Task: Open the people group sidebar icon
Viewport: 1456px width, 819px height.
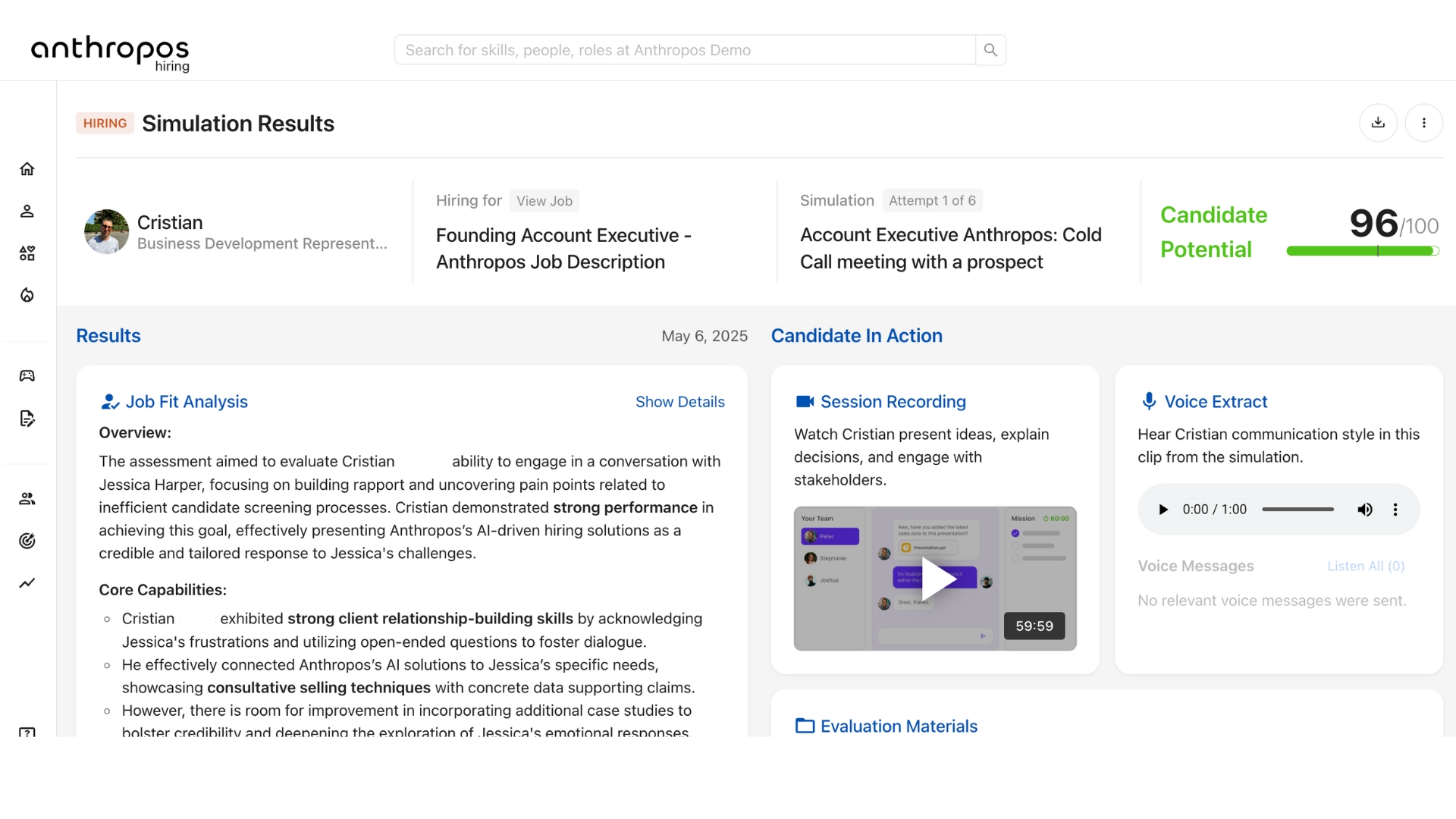Action: 27,499
